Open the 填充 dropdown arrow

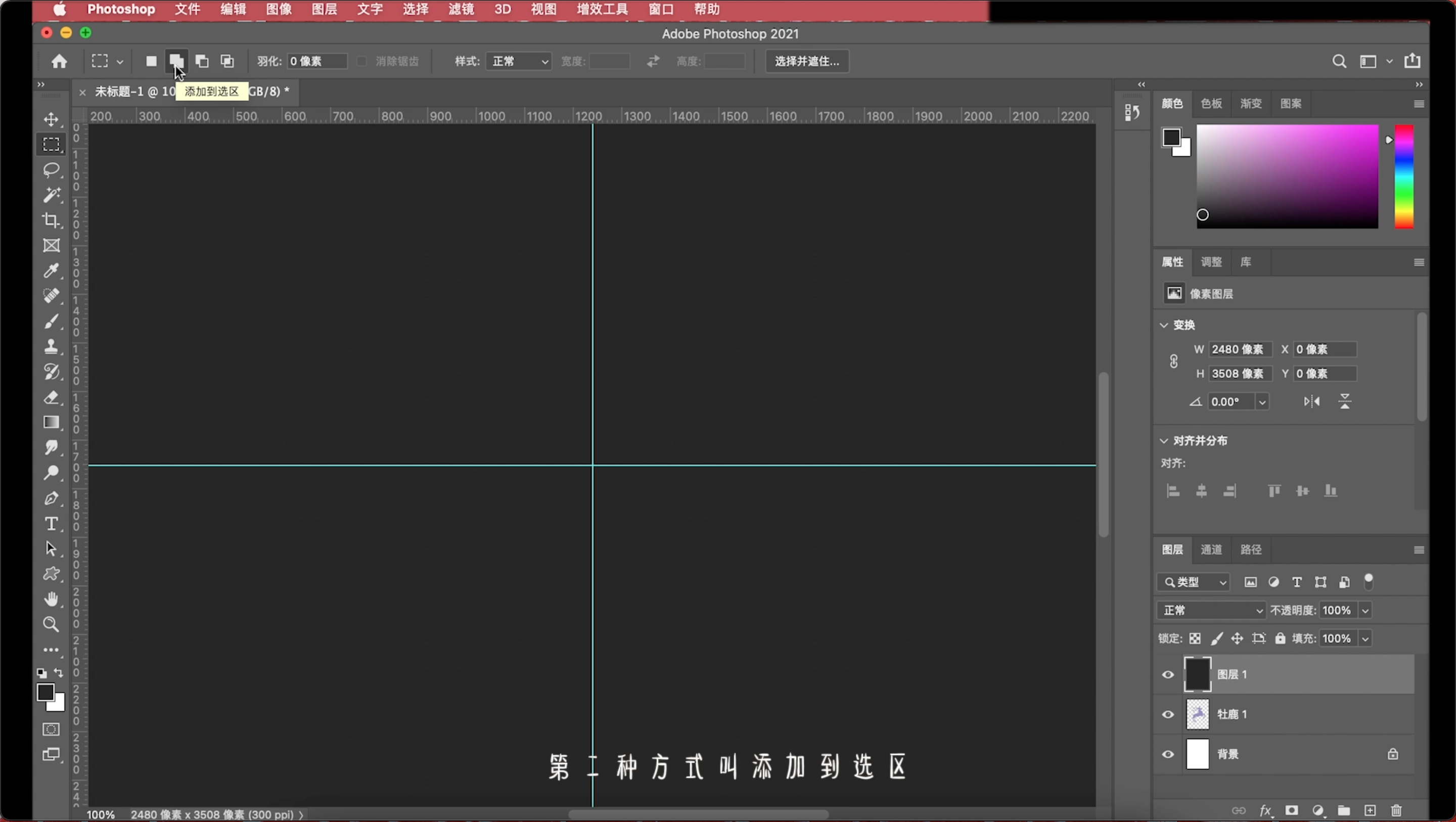[1365, 639]
